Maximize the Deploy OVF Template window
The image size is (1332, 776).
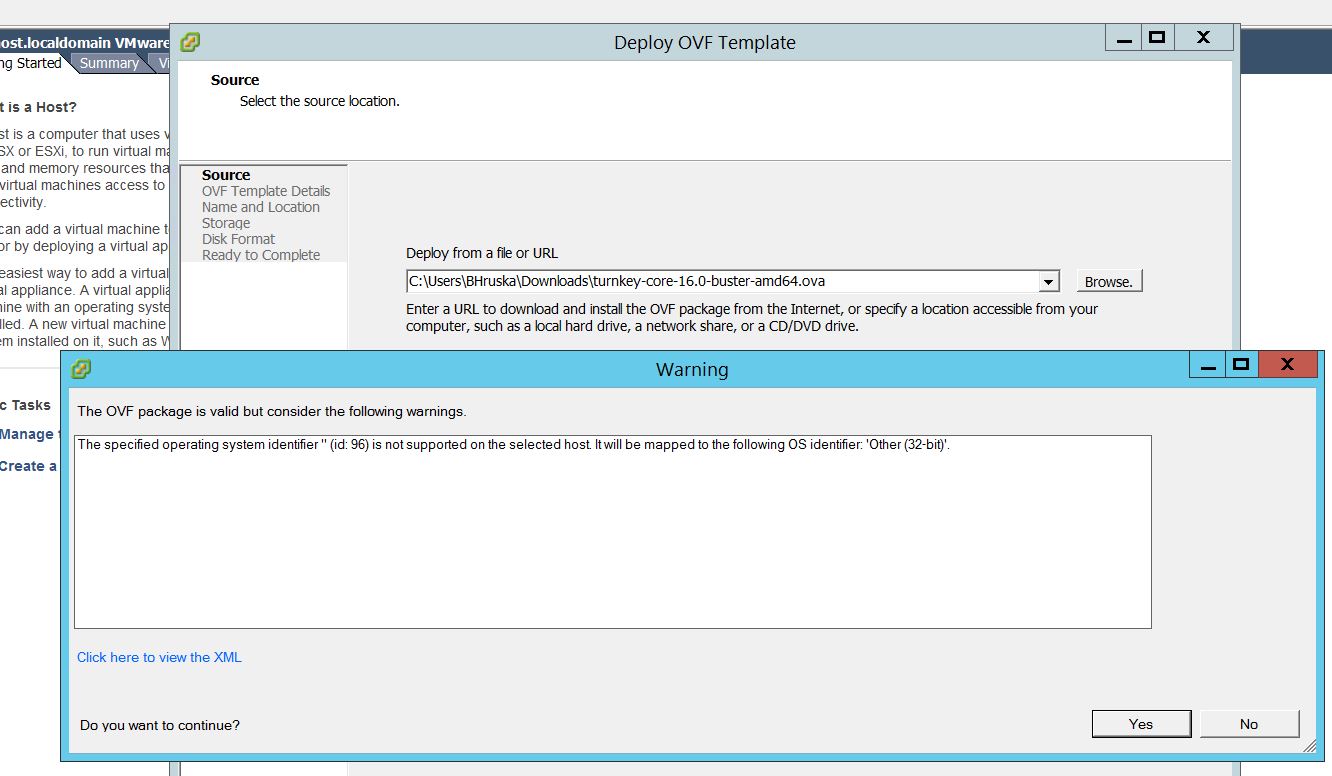tap(1157, 38)
